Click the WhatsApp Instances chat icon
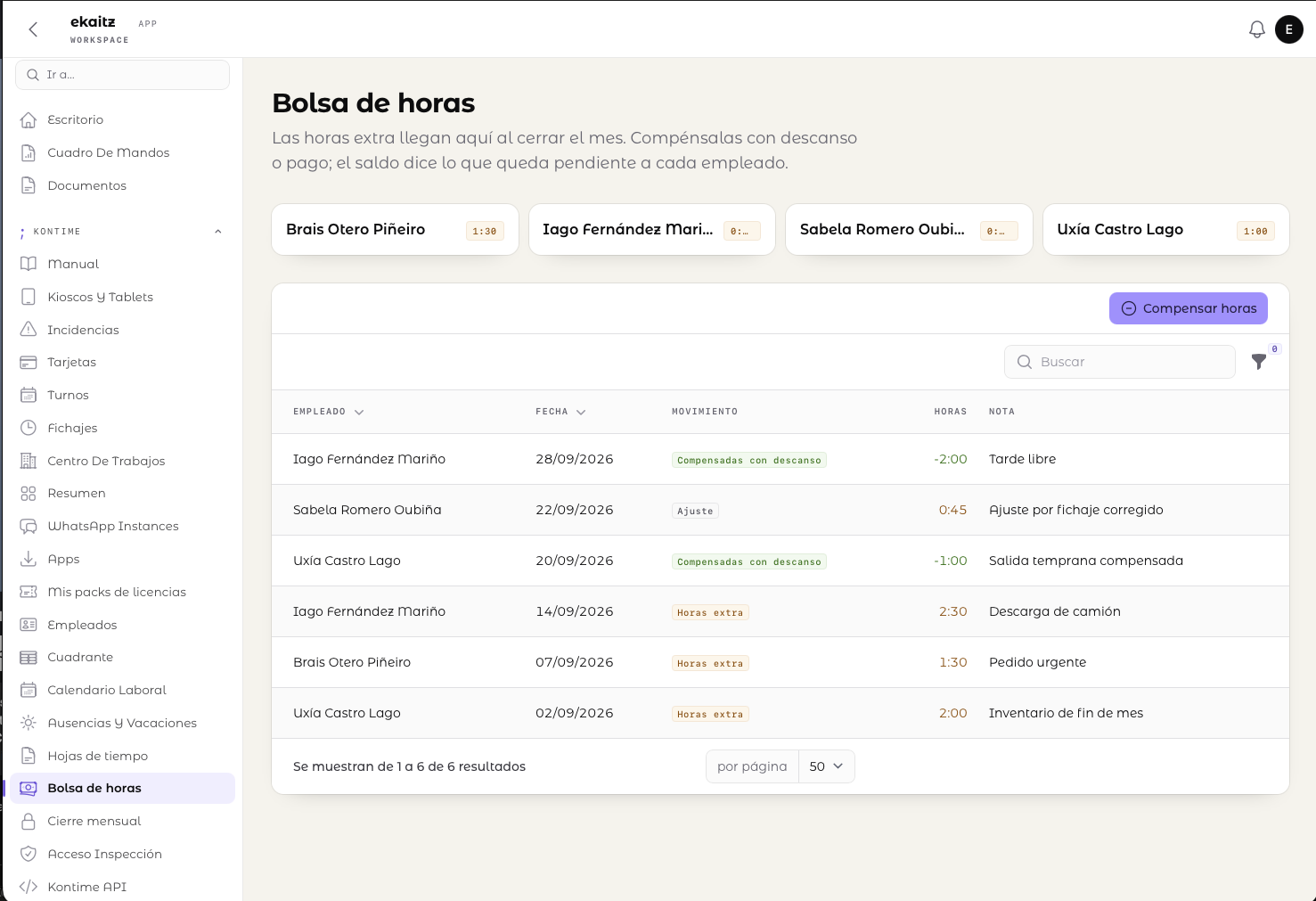Image resolution: width=1316 pixels, height=901 pixels. (29, 526)
